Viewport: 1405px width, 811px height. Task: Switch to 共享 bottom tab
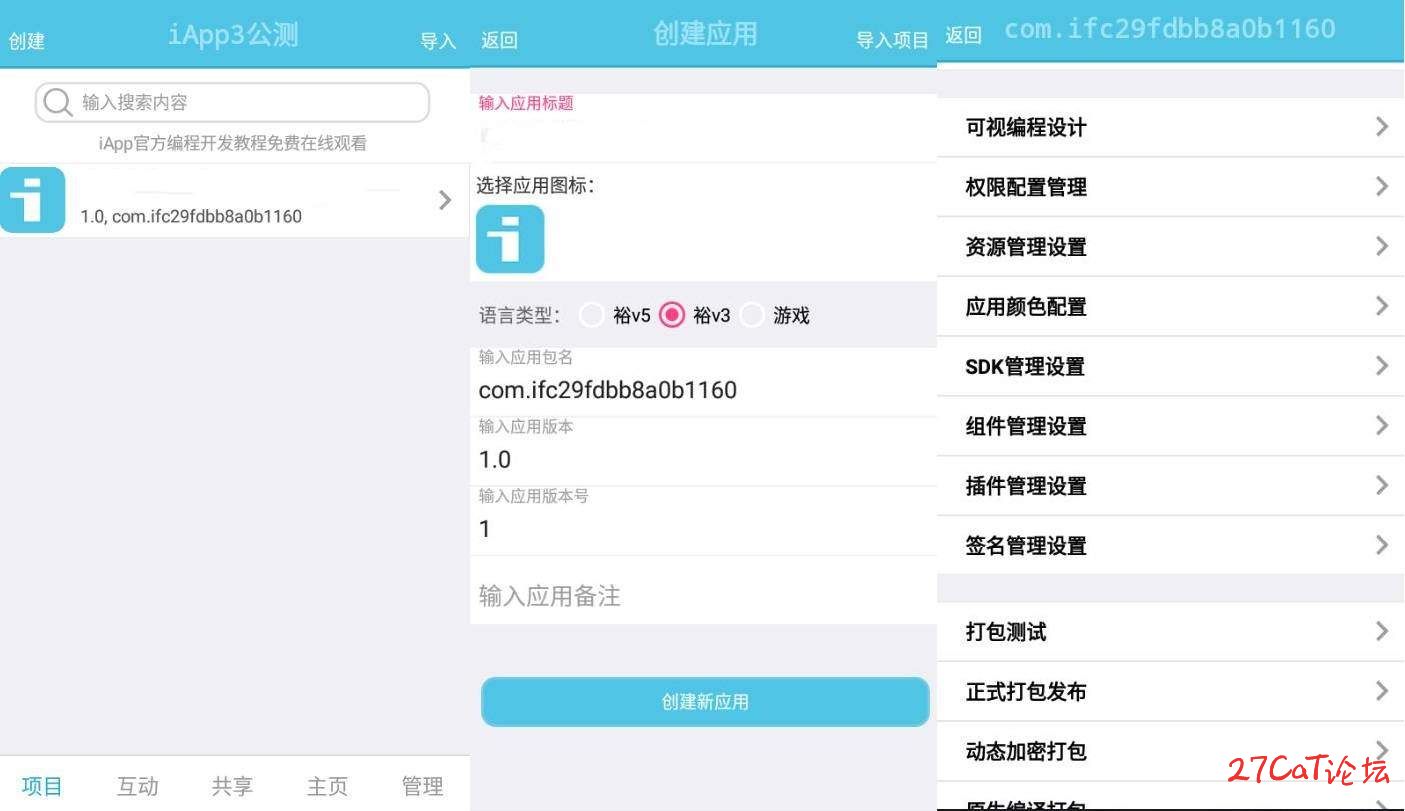(232, 786)
